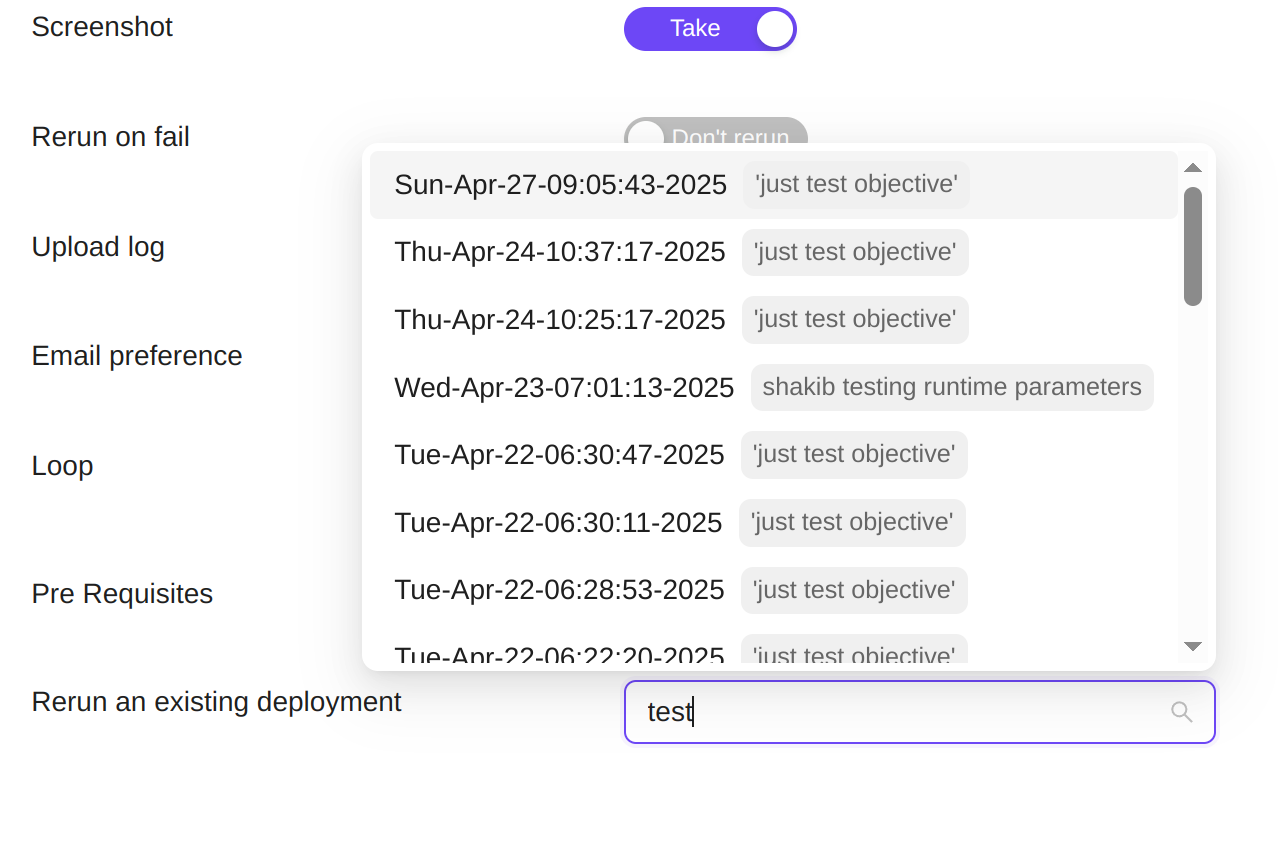Click the scrollbar up arrow in the dropdown list
Image resolution: width=1278 pixels, height=846 pixels.
pos(1192,168)
